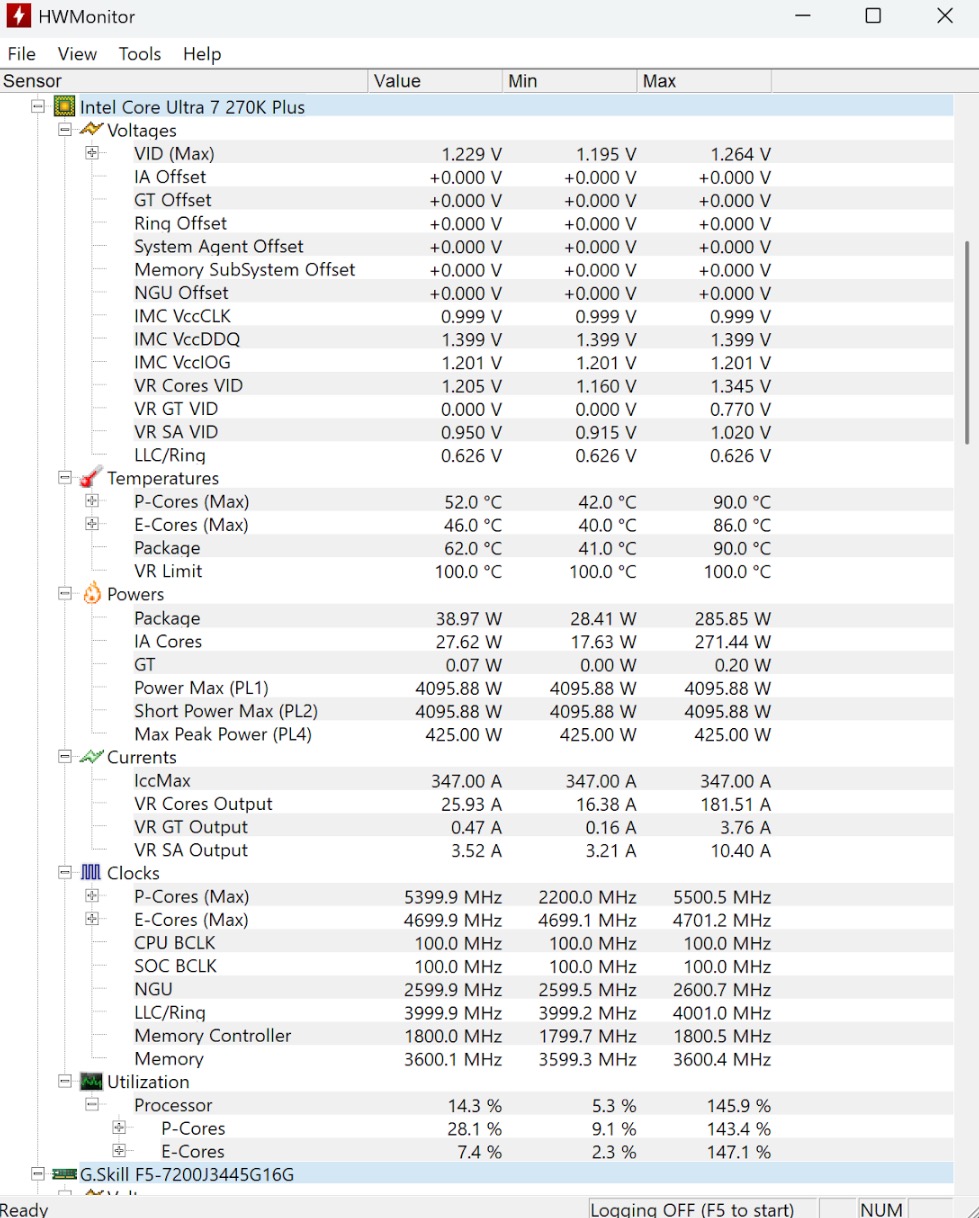The image size is (979, 1218).
Task: Click the HWMonitor lightning bolt title icon
Action: click(17, 15)
